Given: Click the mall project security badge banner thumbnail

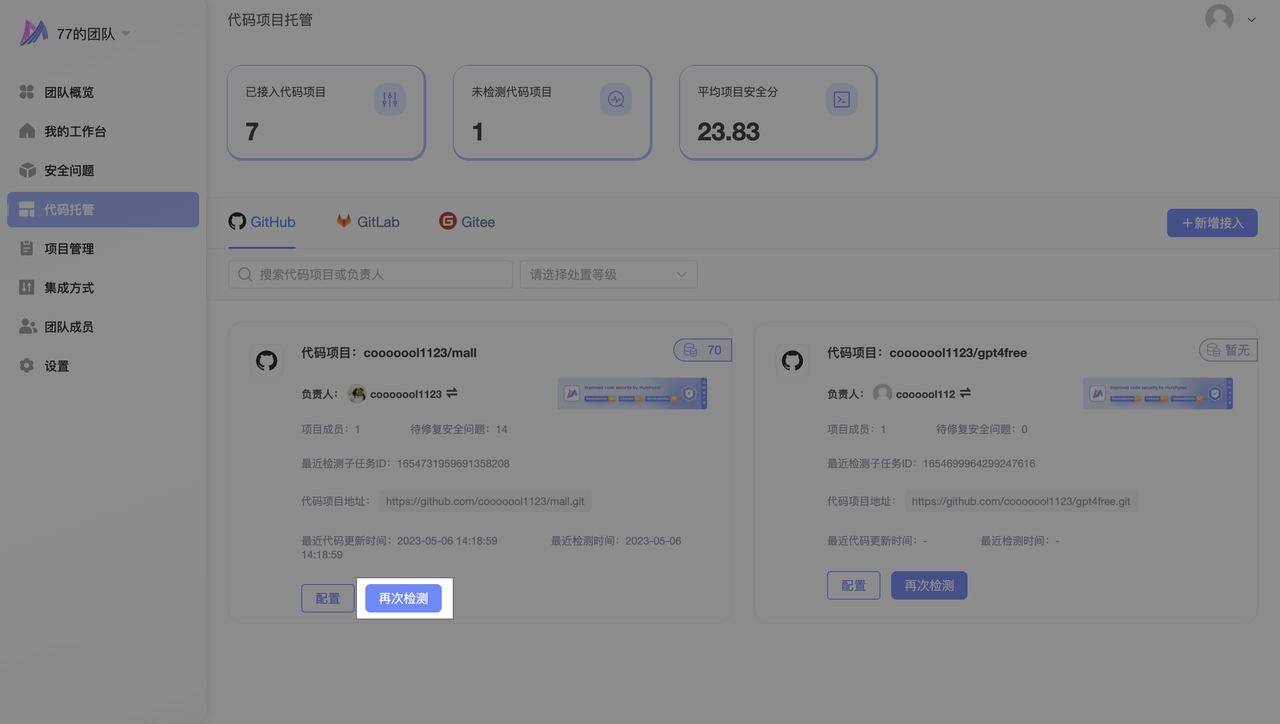Looking at the screenshot, I should point(632,394).
